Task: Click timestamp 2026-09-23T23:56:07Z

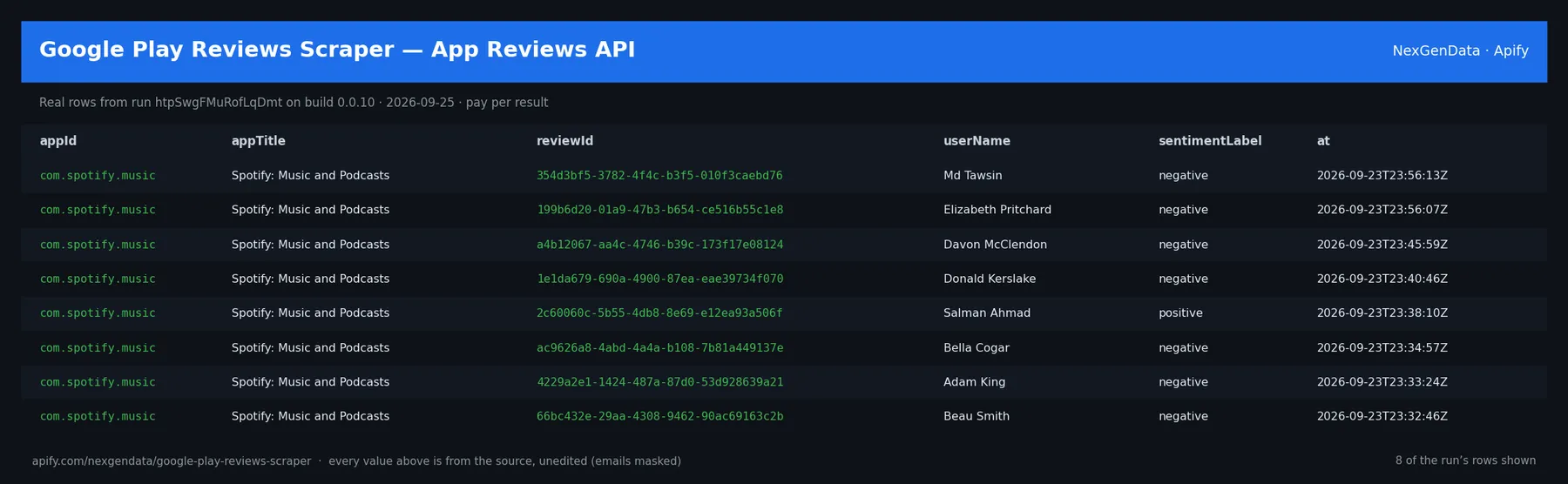Action: [x=1382, y=210]
